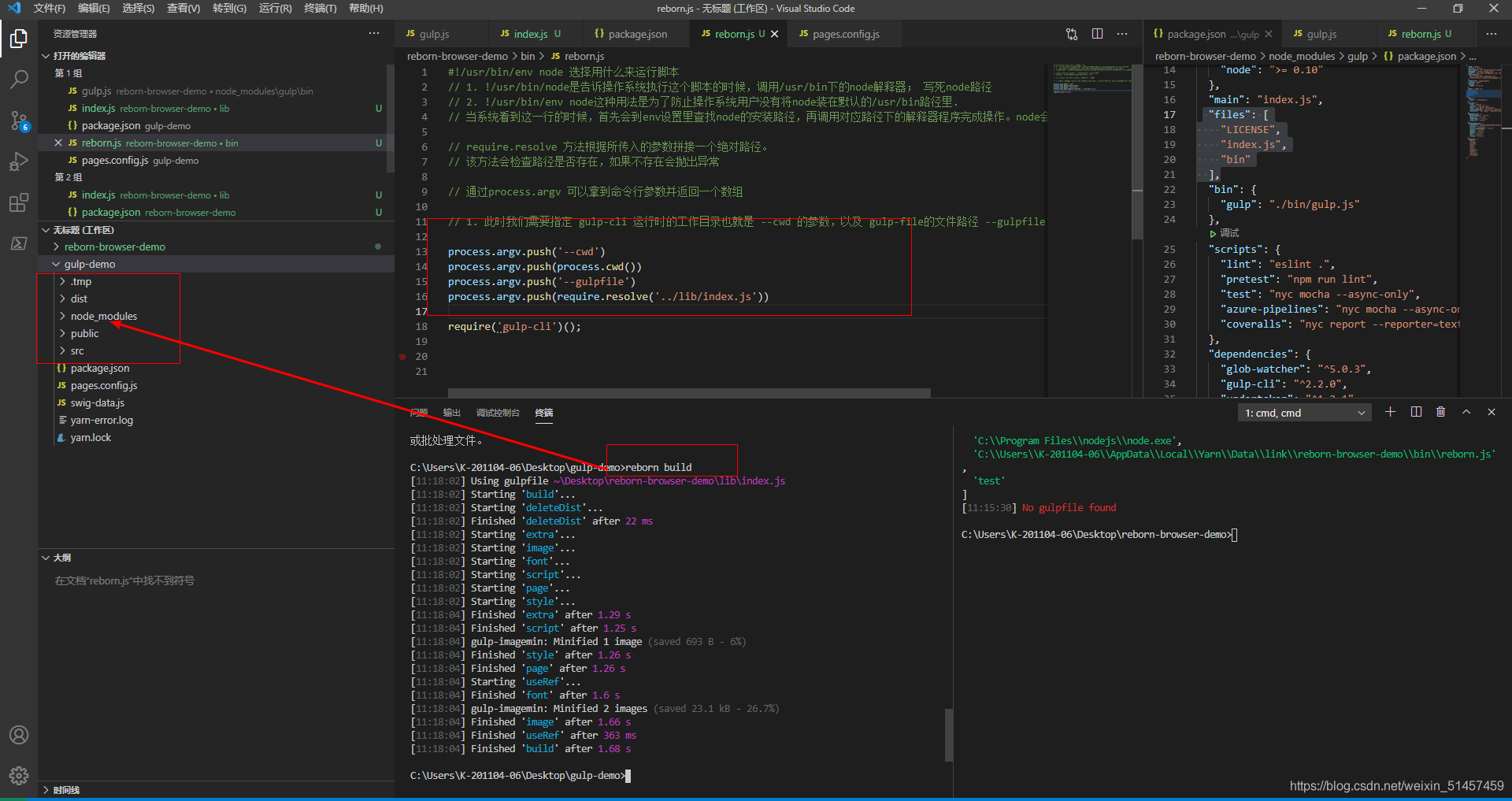Viewport: 1512px width, 801px height.
Task: Switch to reborn.js tab in right editor group
Action: coord(1420,34)
